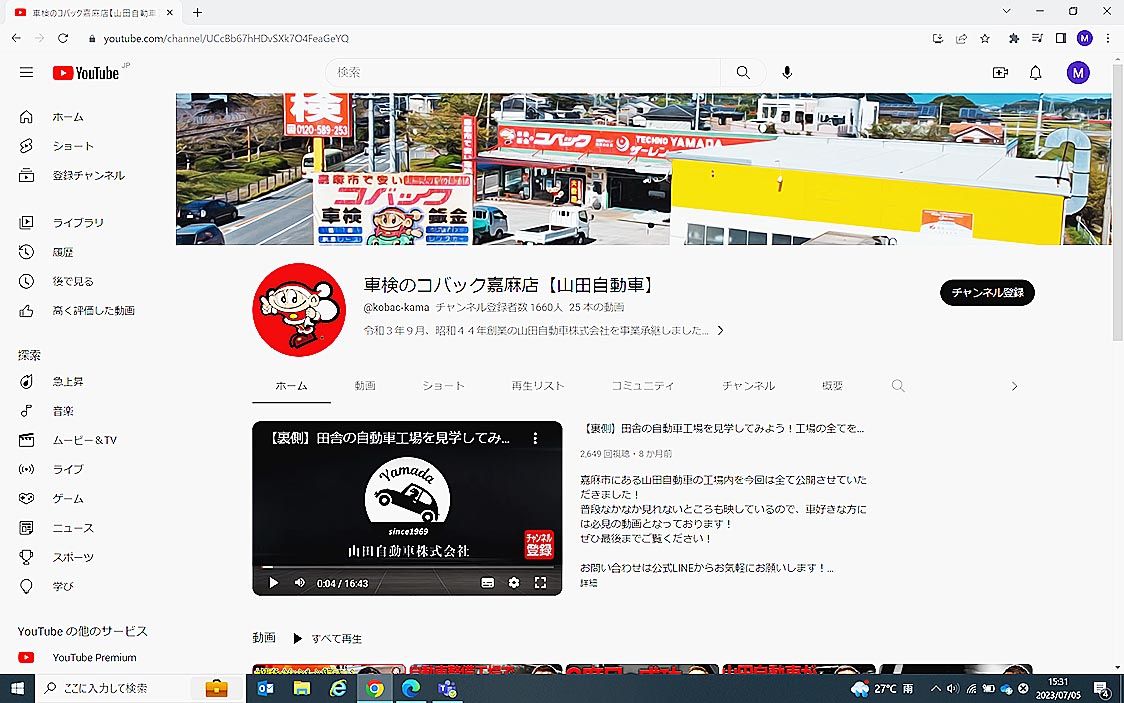Search within the channel using the magnifier
The height and width of the screenshot is (703, 1124).
(898, 386)
